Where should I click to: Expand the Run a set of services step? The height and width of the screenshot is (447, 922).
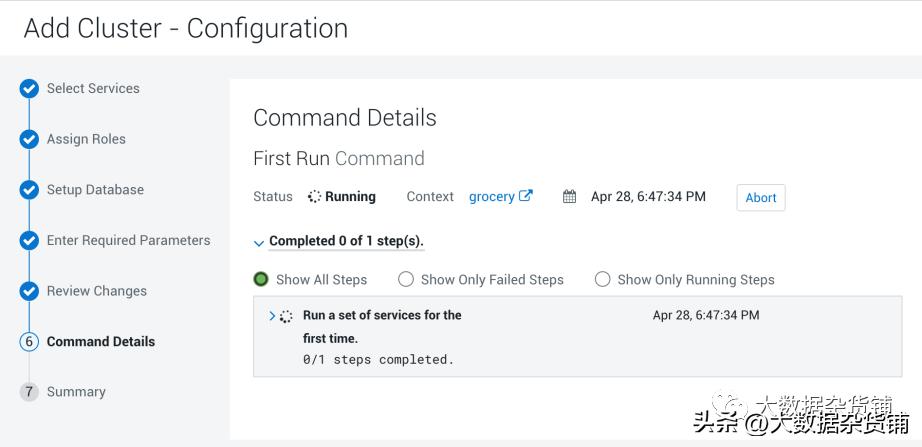[272, 316]
